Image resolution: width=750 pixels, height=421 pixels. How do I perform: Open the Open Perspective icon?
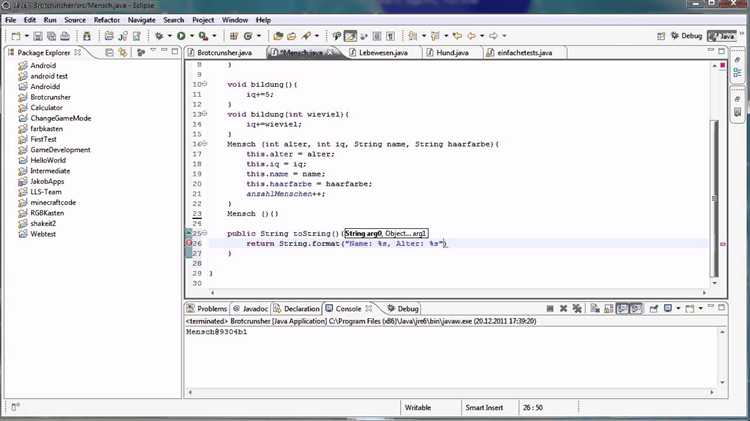pyautogui.click(x=661, y=36)
